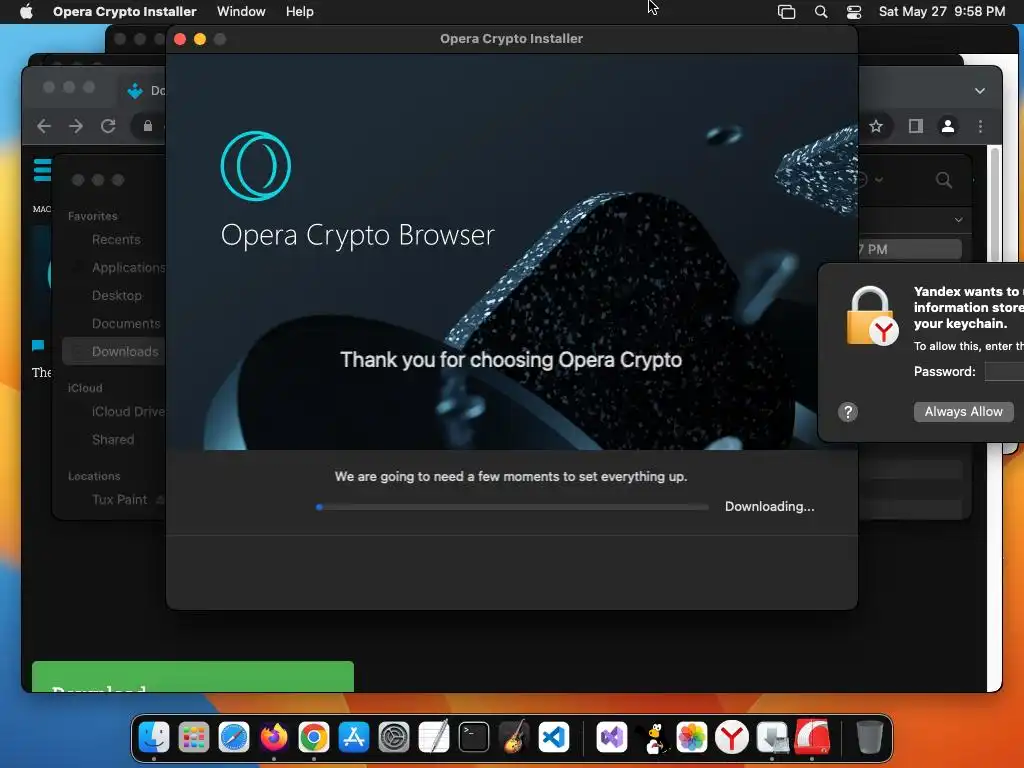
Task: Click the Chrome tab favicon
Action: tap(135, 91)
